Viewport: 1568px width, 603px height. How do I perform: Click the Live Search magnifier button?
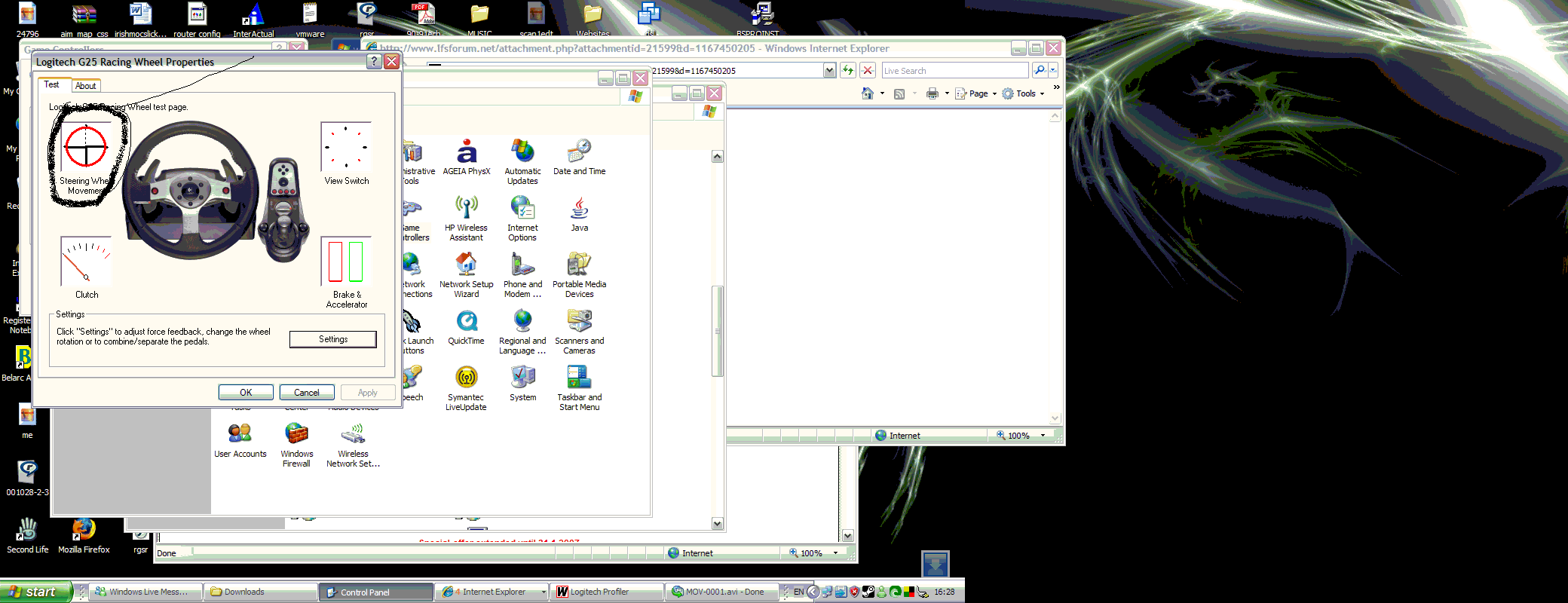point(1040,70)
